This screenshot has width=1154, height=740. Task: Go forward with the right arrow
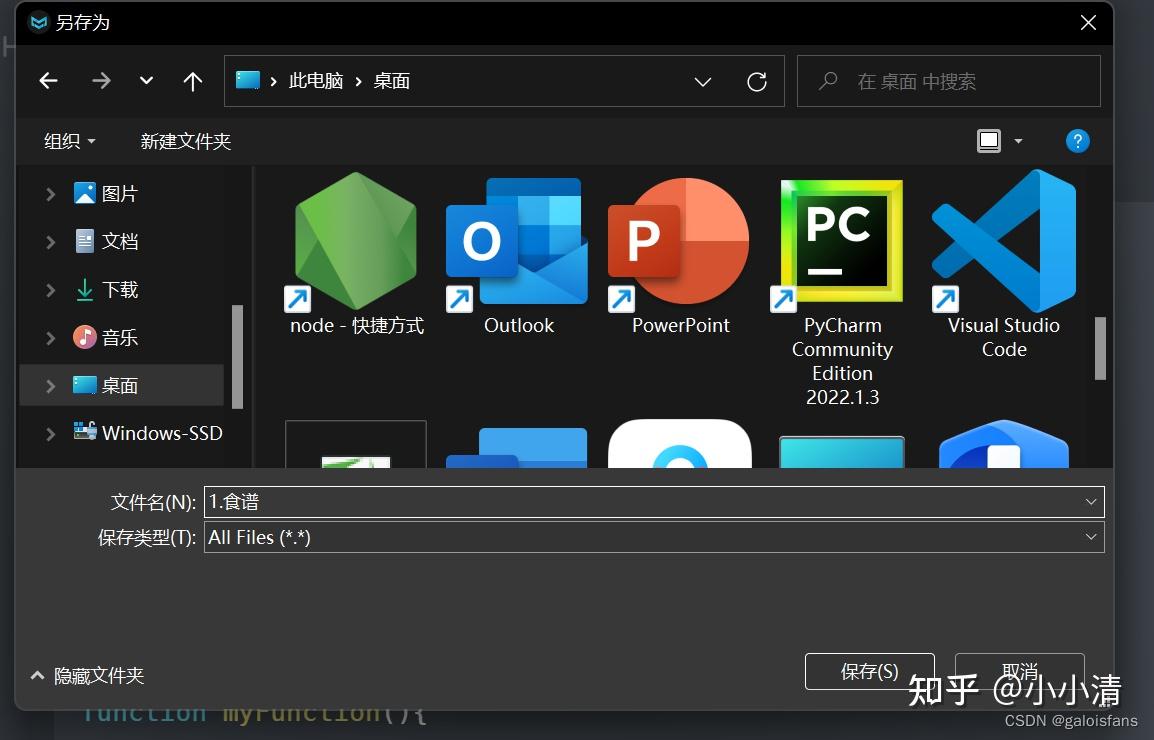click(x=101, y=81)
